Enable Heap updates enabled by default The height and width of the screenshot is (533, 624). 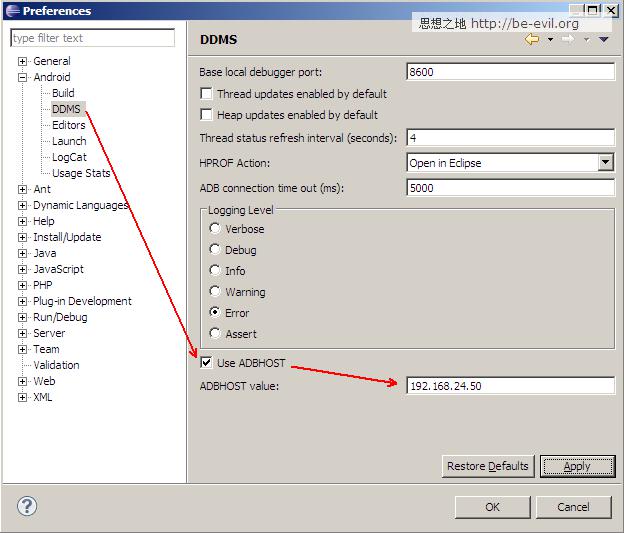click(206, 115)
